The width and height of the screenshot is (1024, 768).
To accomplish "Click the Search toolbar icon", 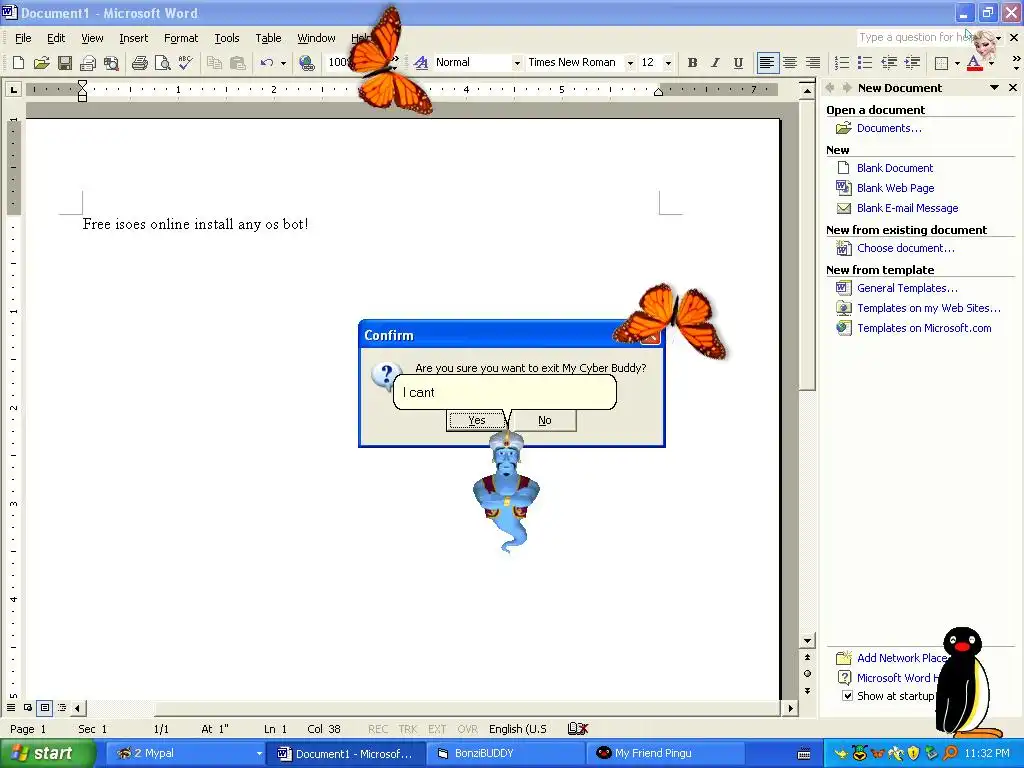I will point(112,63).
